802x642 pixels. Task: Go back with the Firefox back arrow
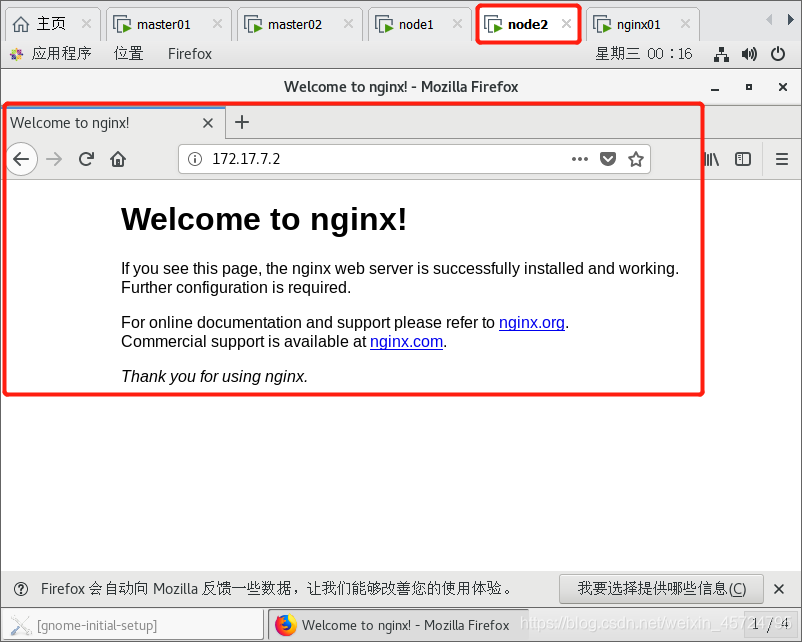point(21,159)
